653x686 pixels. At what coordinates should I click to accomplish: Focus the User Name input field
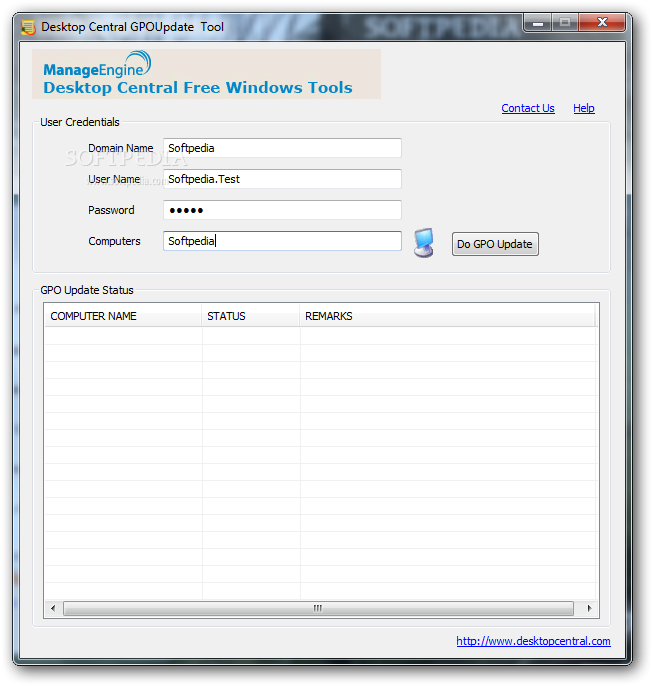(x=283, y=179)
